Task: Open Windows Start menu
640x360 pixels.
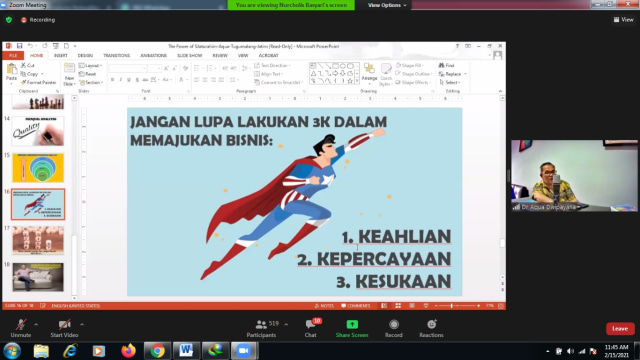Action: click(x=12, y=351)
